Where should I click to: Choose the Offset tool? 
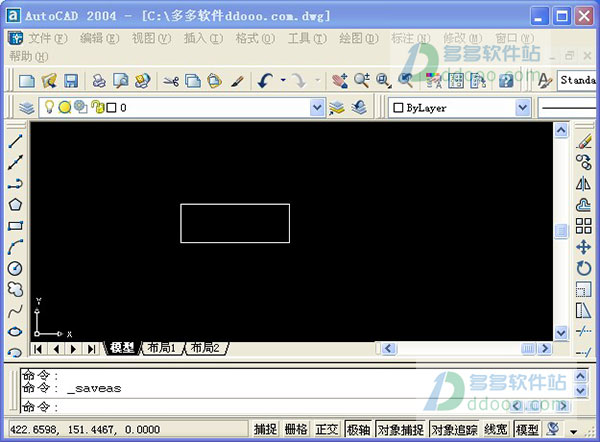tap(584, 205)
